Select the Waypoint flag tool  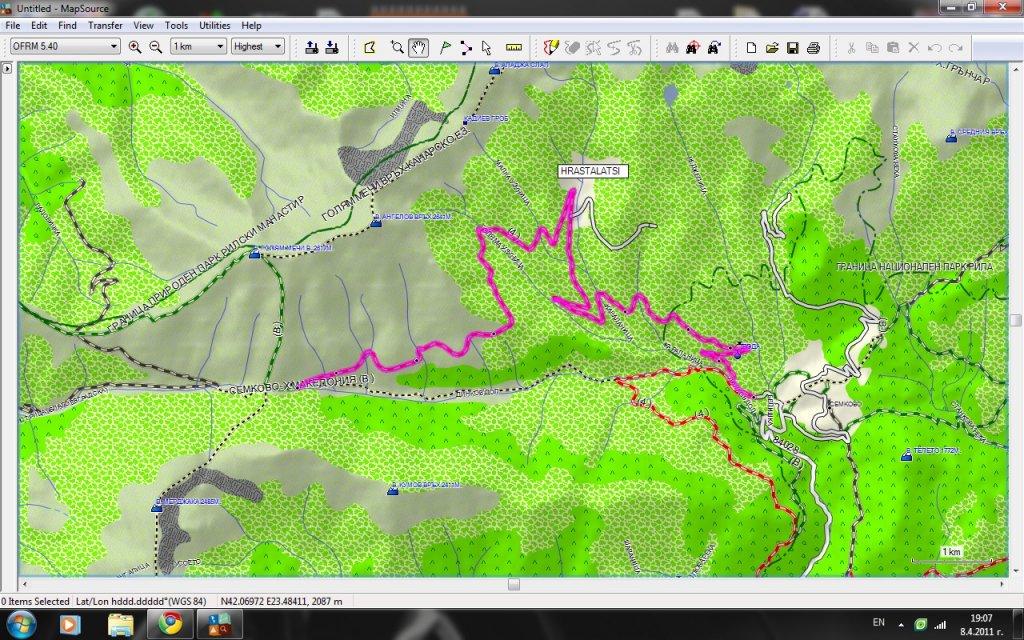coord(445,47)
